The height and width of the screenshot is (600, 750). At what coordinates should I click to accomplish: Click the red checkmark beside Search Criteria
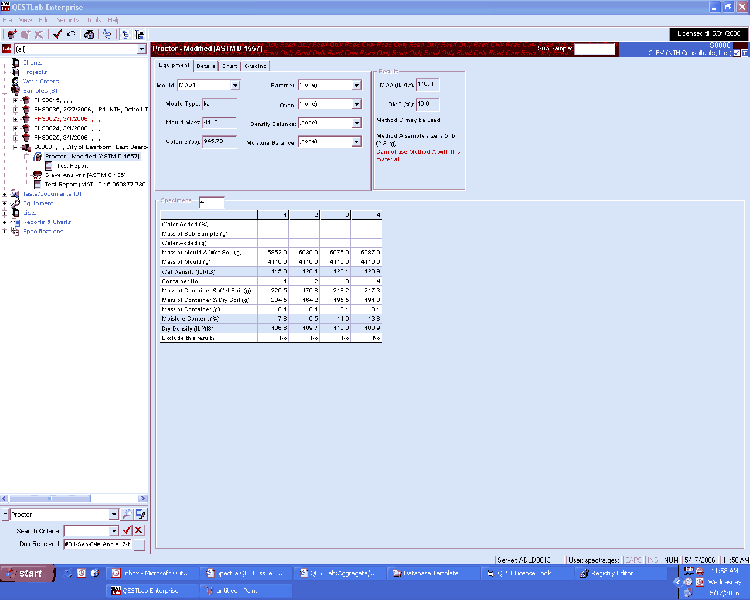click(x=127, y=530)
